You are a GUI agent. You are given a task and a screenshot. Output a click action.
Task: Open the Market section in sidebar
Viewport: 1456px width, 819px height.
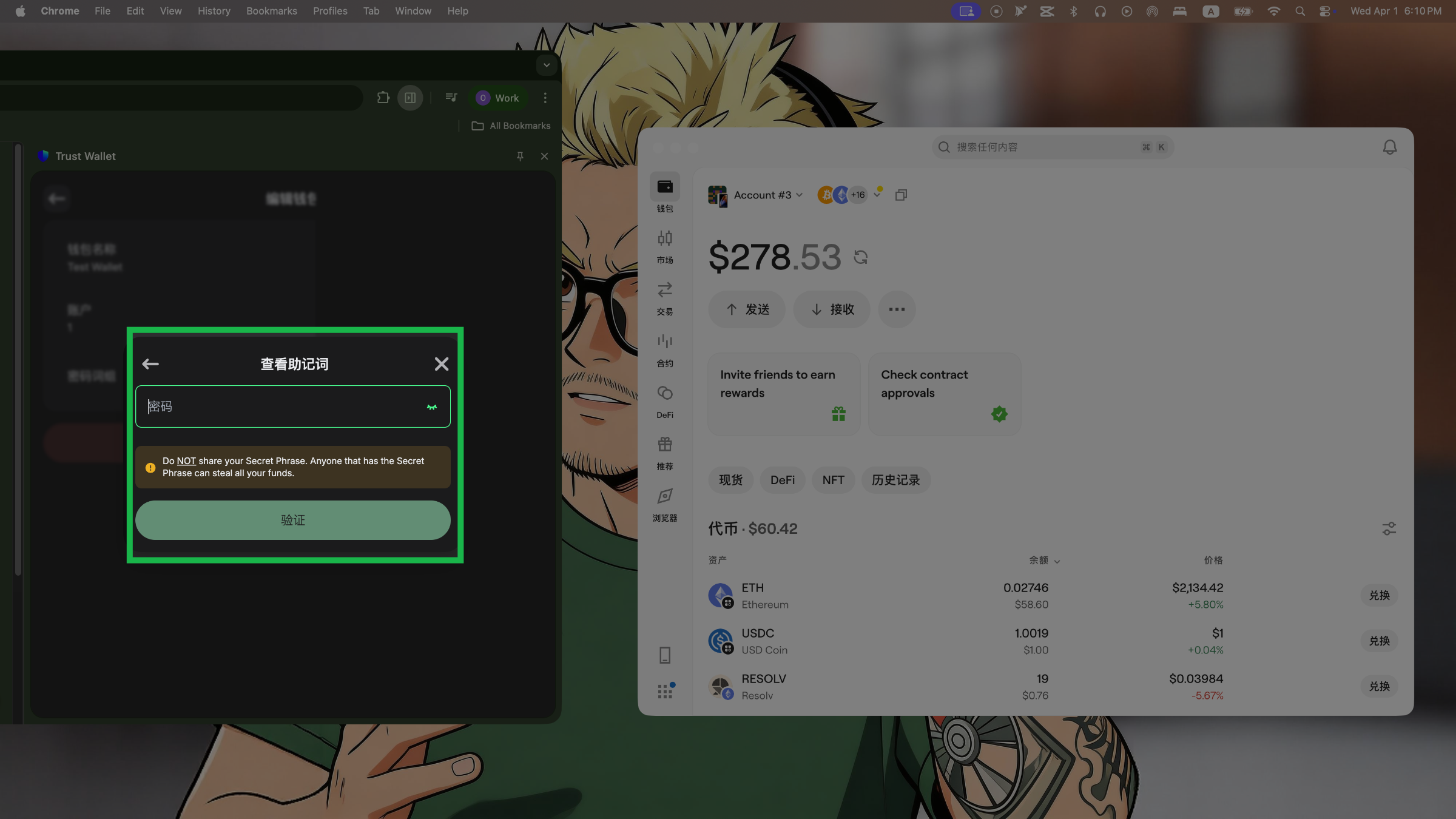click(665, 246)
